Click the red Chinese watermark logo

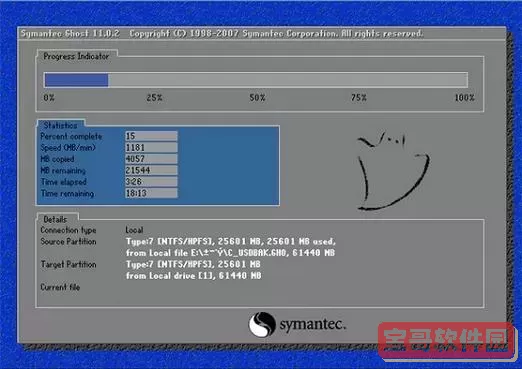click(446, 342)
